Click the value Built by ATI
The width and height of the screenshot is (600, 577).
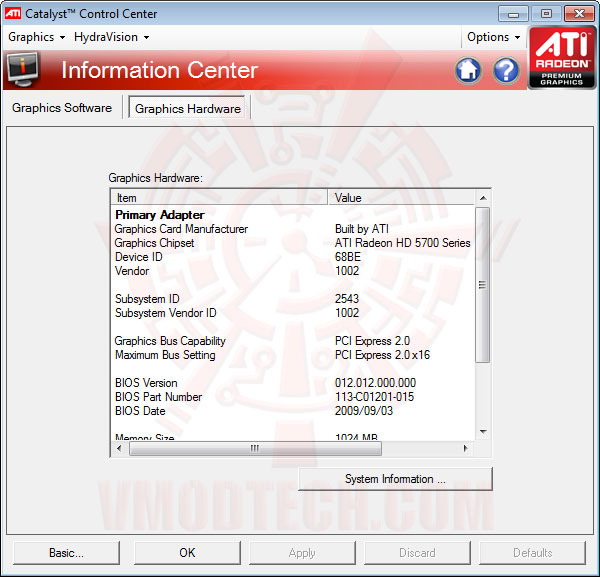click(x=362, y=229)
